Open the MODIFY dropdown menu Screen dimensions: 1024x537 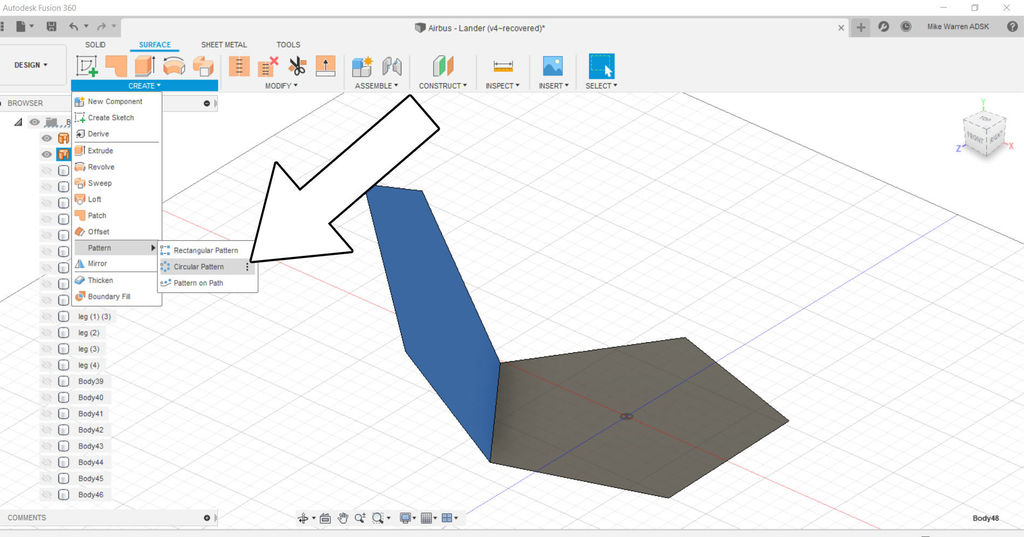point(281,86)
